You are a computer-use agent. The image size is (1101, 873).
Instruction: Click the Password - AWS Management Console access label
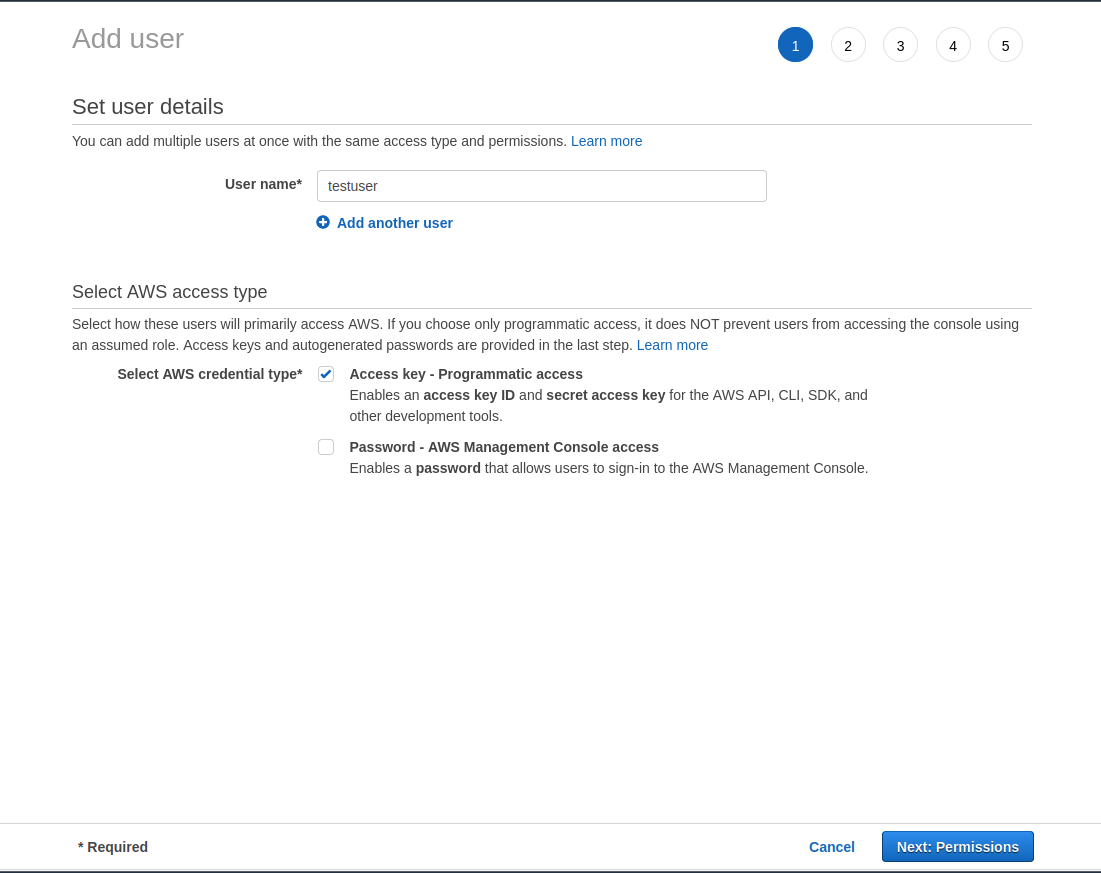(504, 447)
